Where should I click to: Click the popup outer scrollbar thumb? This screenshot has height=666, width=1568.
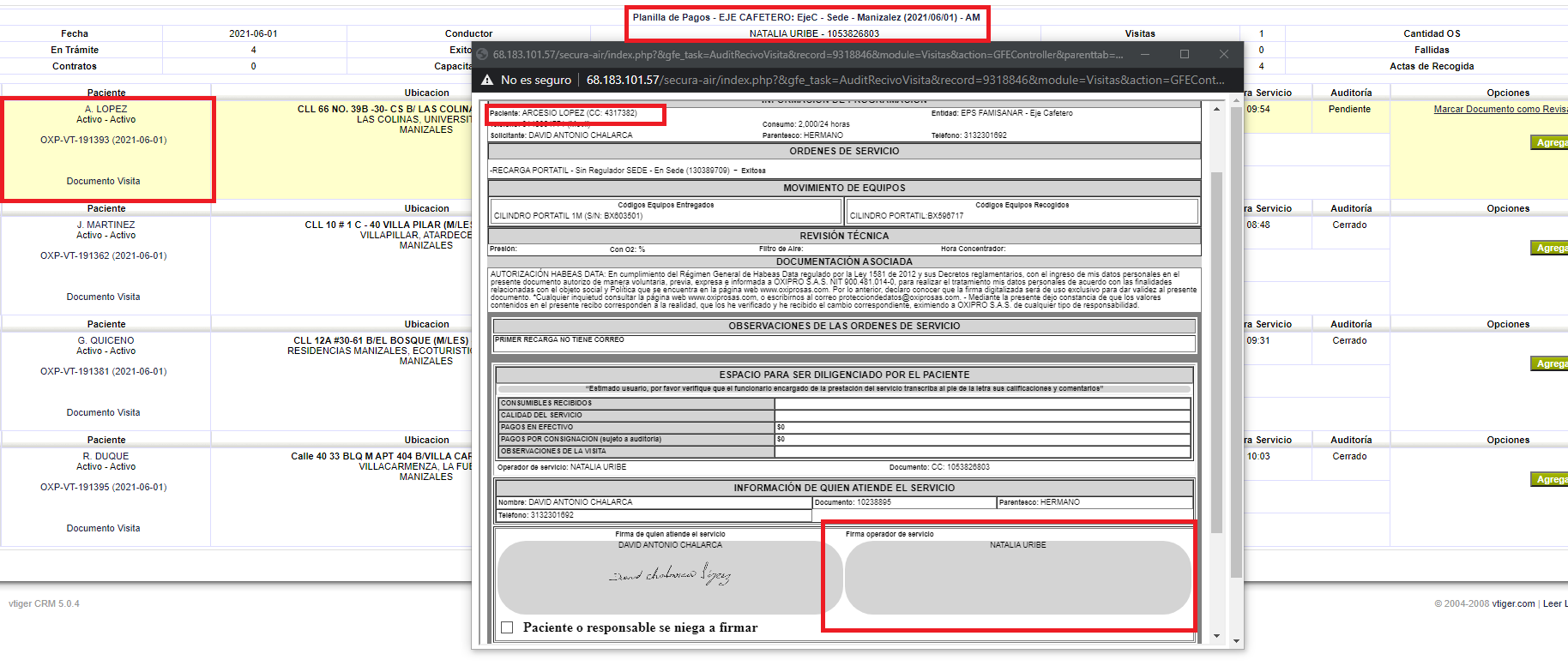pyautogui.click(x=1236, y=343)
